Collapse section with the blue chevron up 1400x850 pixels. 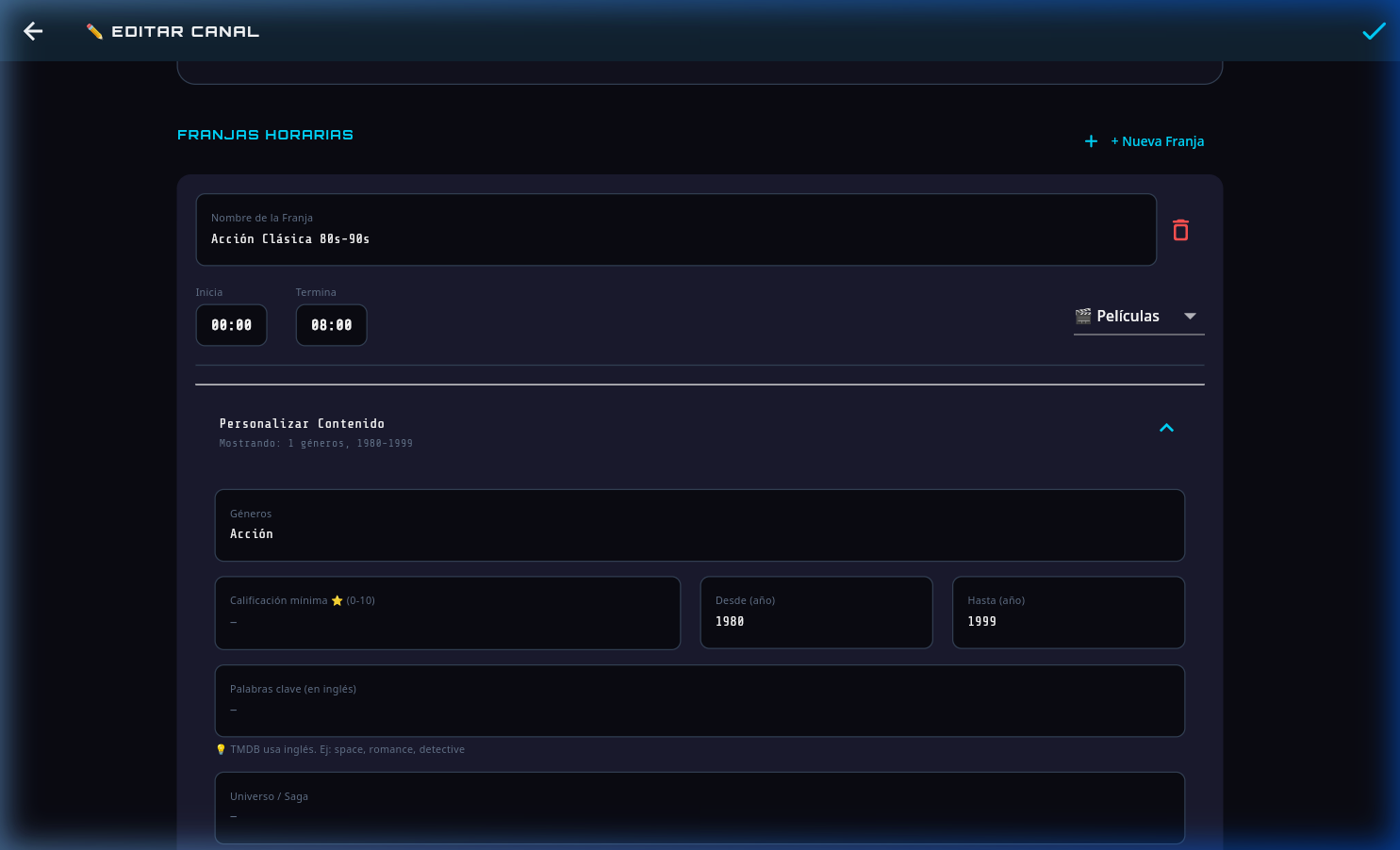pyautogui.click(x=1166, y=428)
